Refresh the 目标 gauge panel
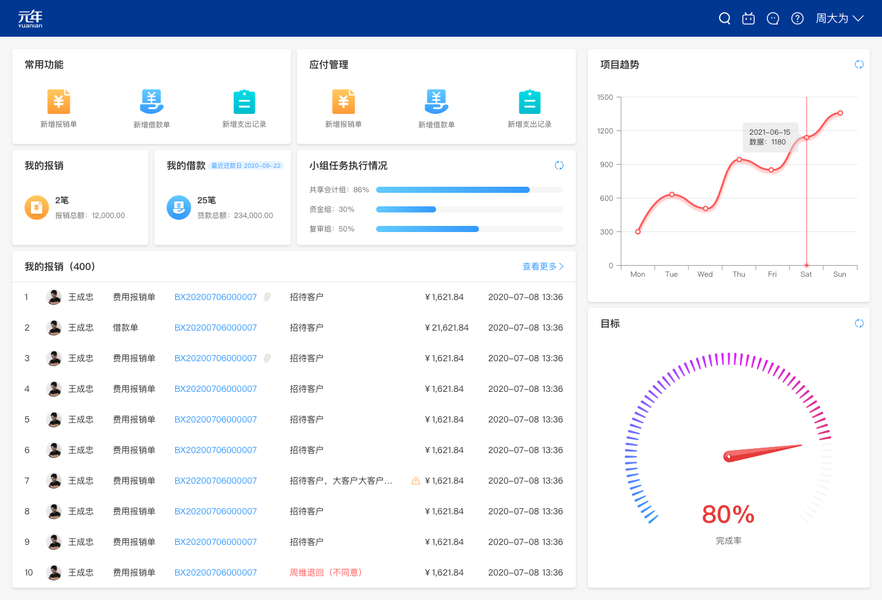 coord(859,323)
